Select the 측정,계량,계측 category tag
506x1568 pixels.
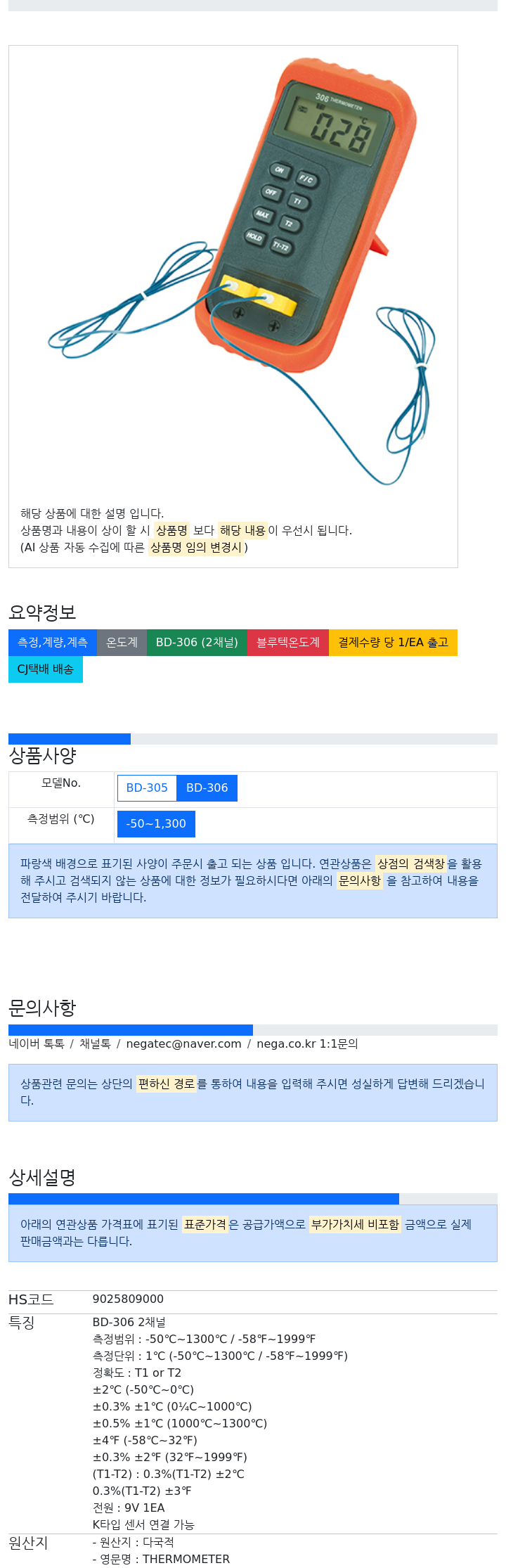(53, 642)
